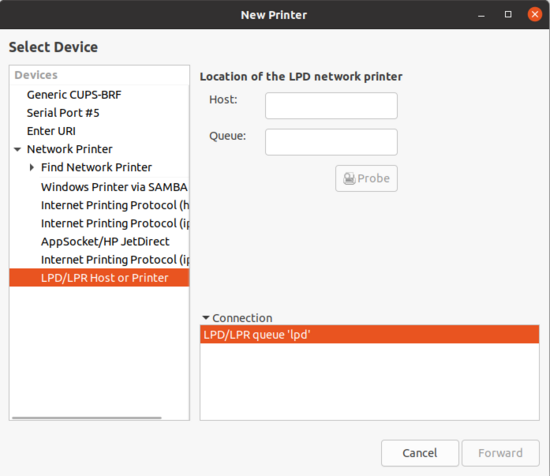Minimize the New Printer dialog
Screen dimensions: 550x476
pos(481,15)
